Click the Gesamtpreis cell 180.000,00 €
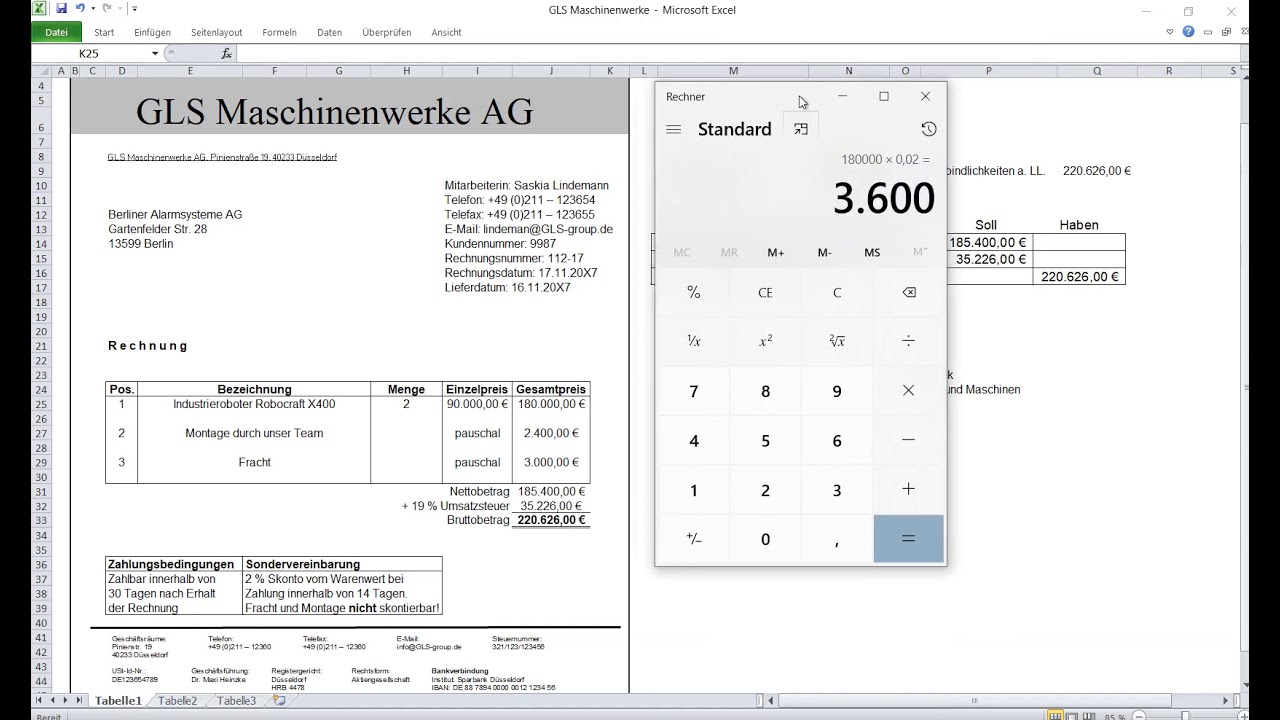Viewport: 1280px width, 720px height. 551,404
